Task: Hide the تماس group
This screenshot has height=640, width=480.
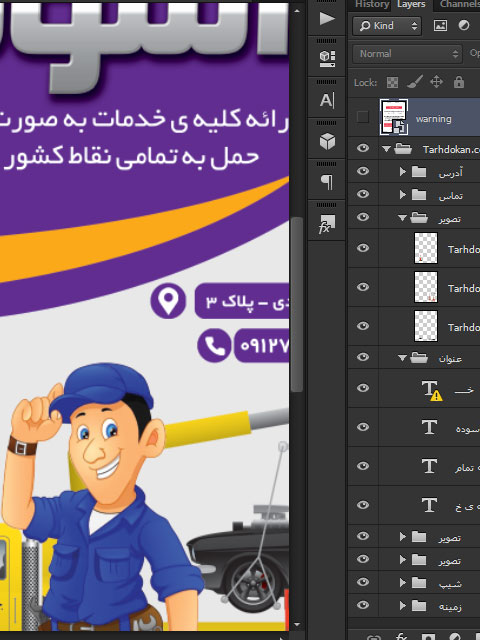Action: 363,194
